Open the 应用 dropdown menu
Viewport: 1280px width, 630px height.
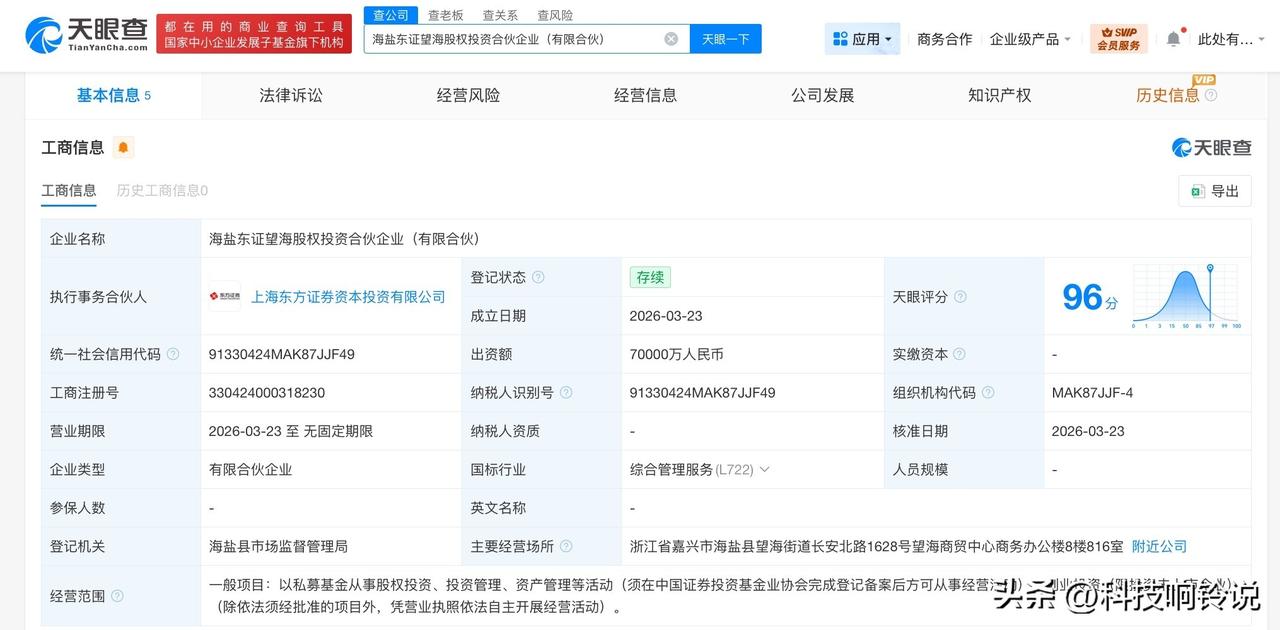862,37
